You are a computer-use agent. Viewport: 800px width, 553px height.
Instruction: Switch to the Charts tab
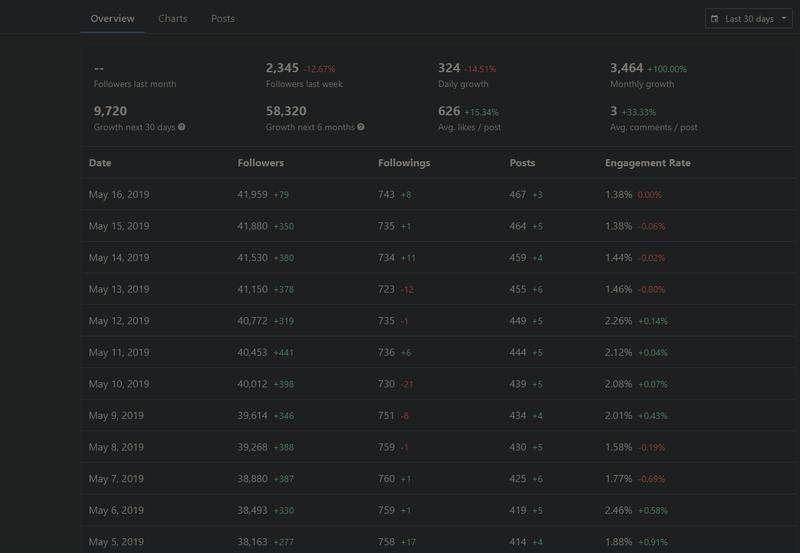tap(172, 19)
